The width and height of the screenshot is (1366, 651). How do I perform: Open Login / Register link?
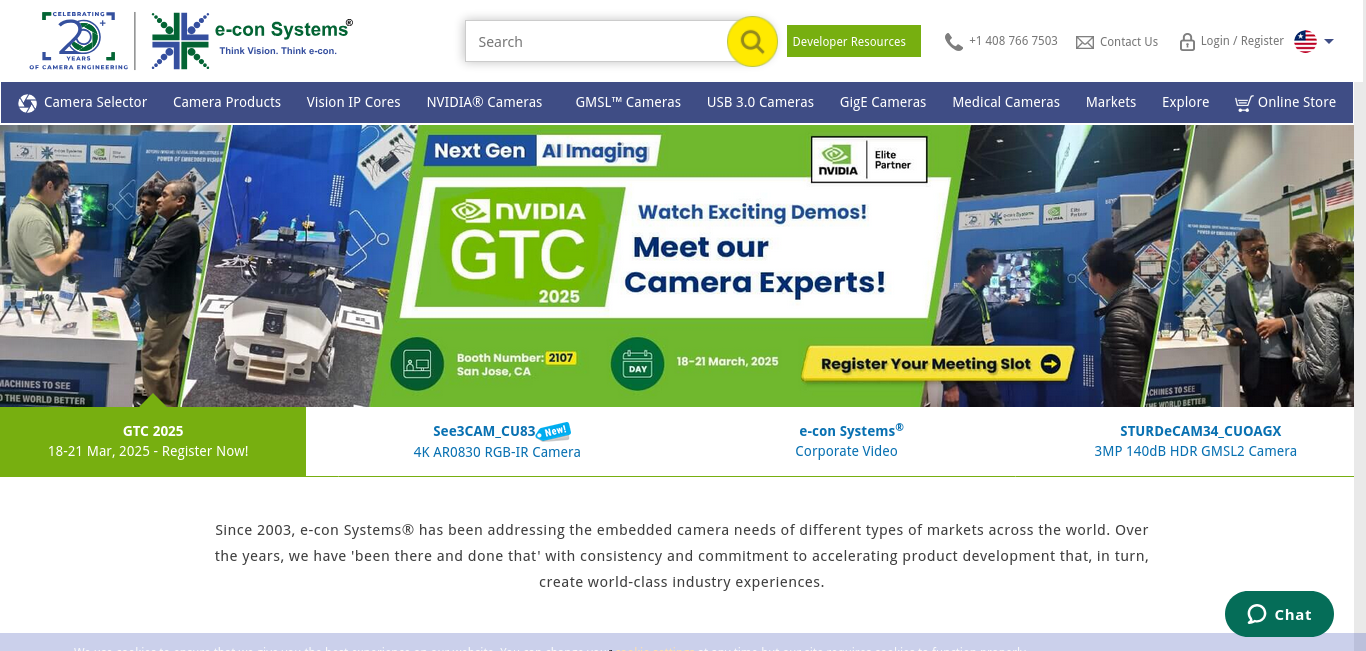[x=1242, y=41]
